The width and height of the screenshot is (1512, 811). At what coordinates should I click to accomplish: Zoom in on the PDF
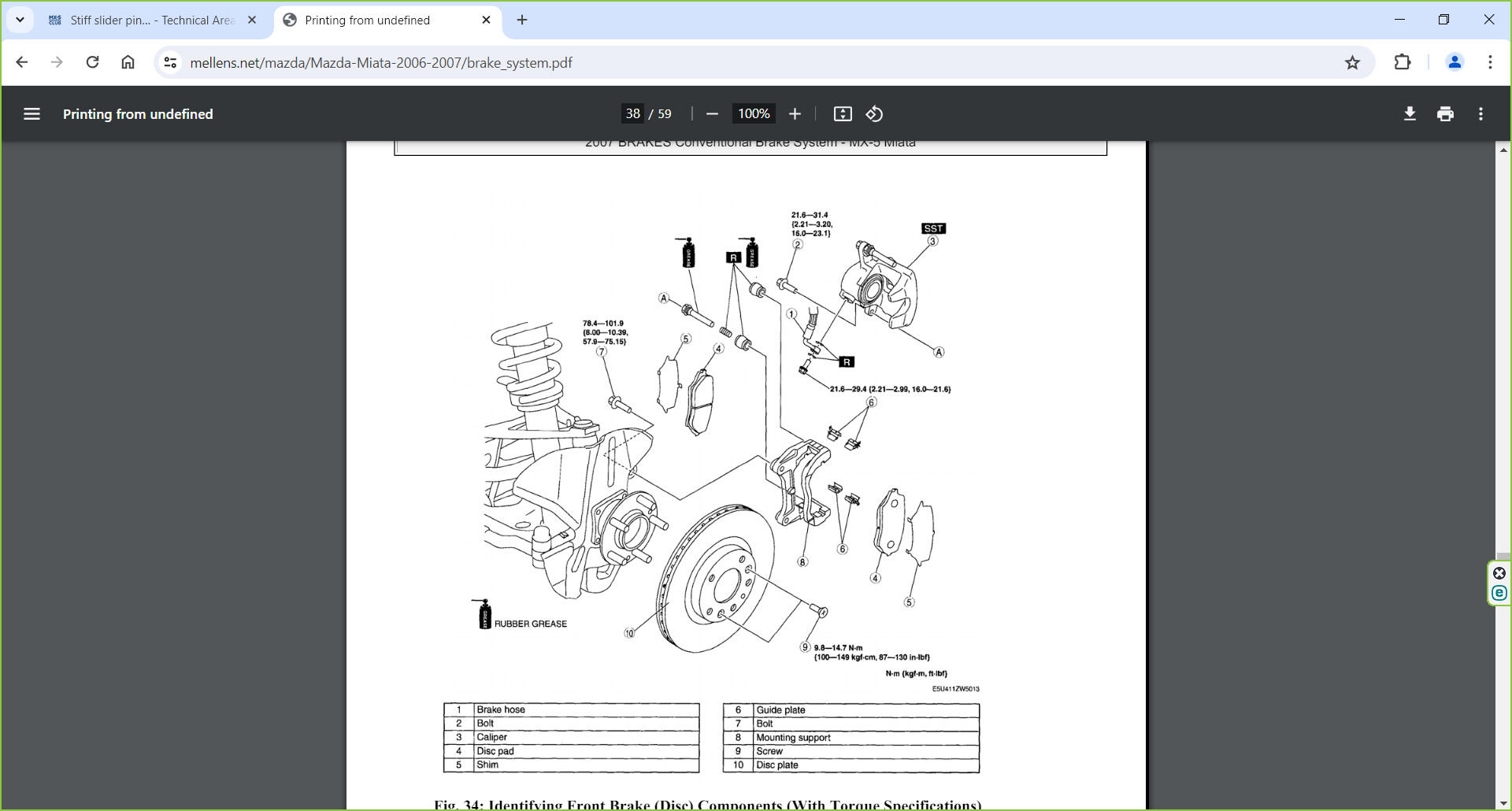(795, 114)
